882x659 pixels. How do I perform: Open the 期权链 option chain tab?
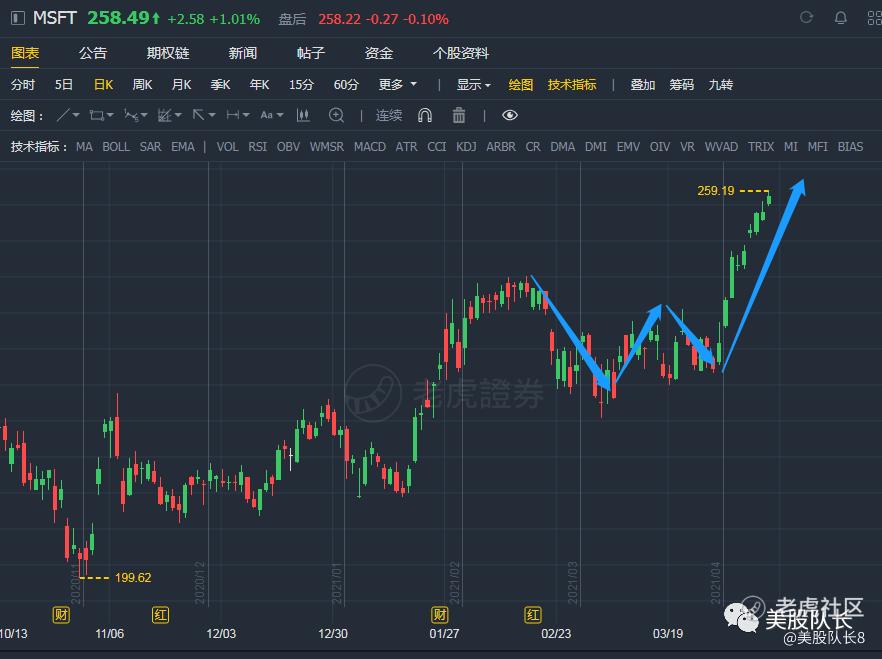click(168, 53)
